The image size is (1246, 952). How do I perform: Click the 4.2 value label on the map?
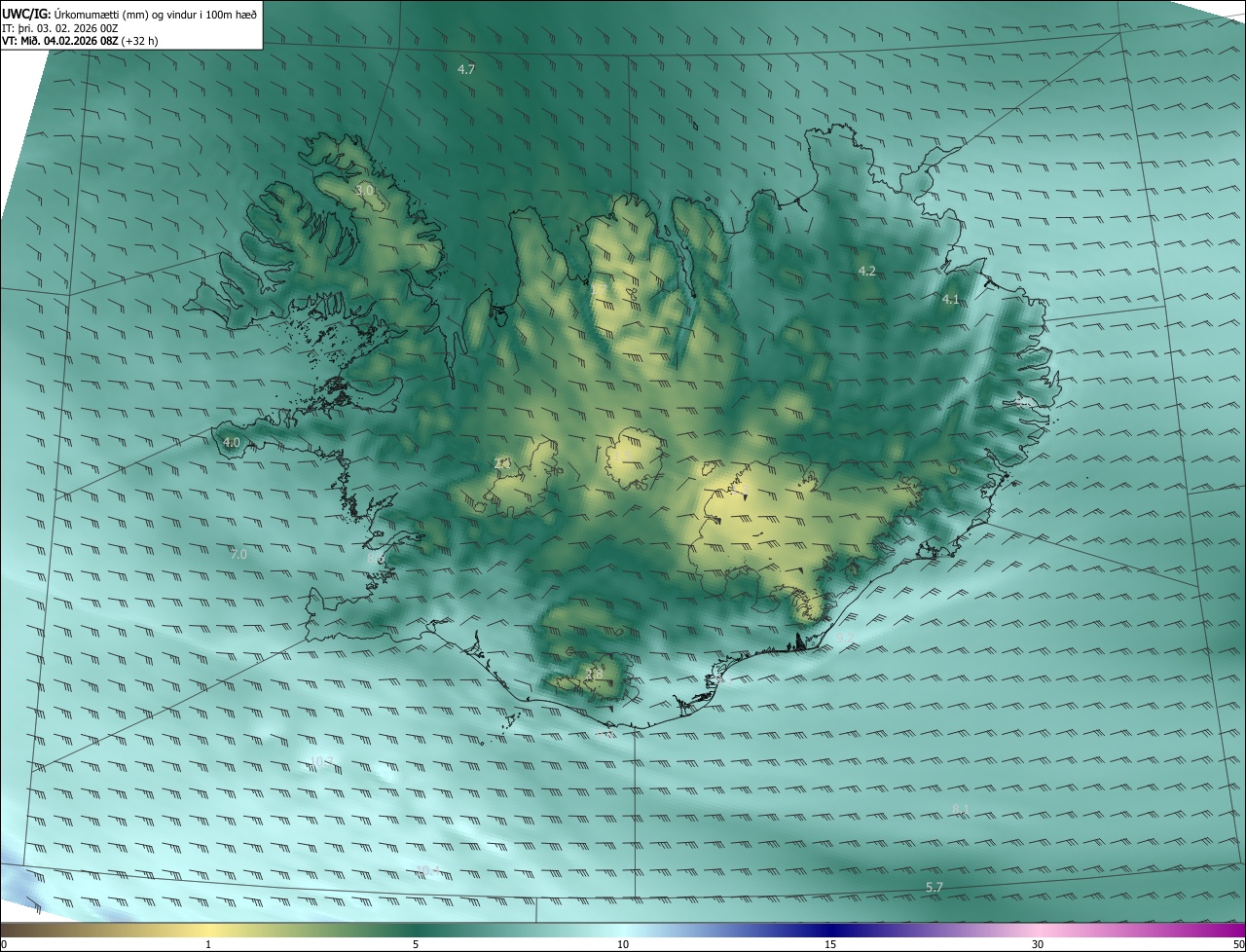[x=866, y=271]
